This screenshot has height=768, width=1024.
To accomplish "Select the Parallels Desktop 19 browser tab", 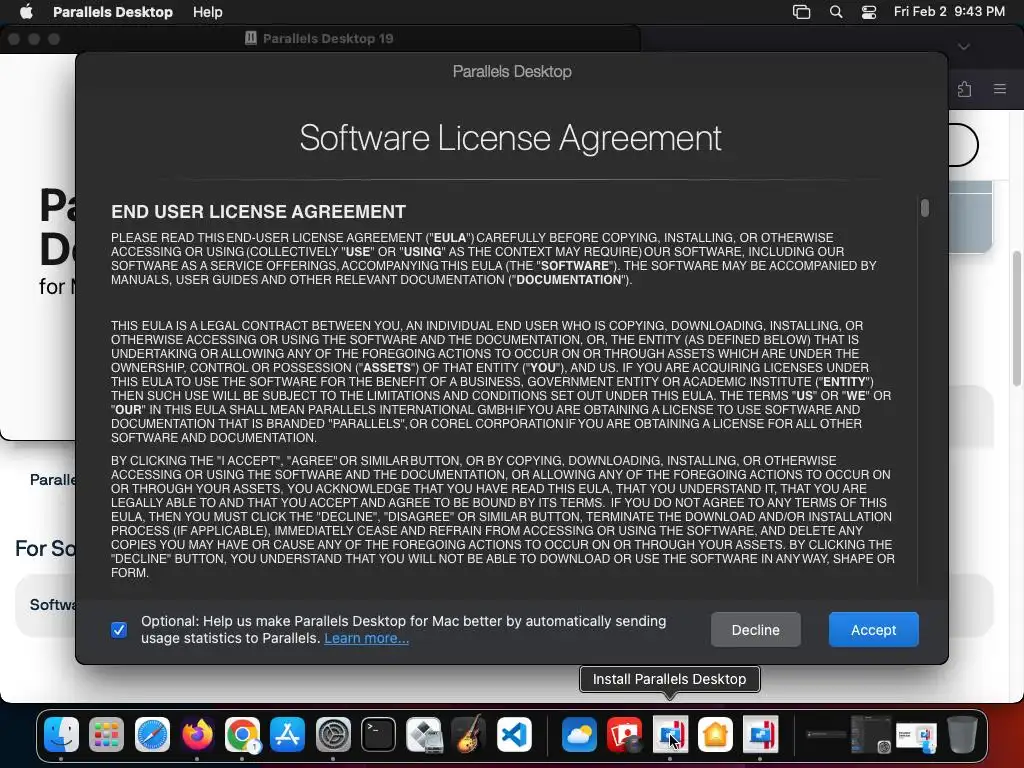I will [320, 39].
